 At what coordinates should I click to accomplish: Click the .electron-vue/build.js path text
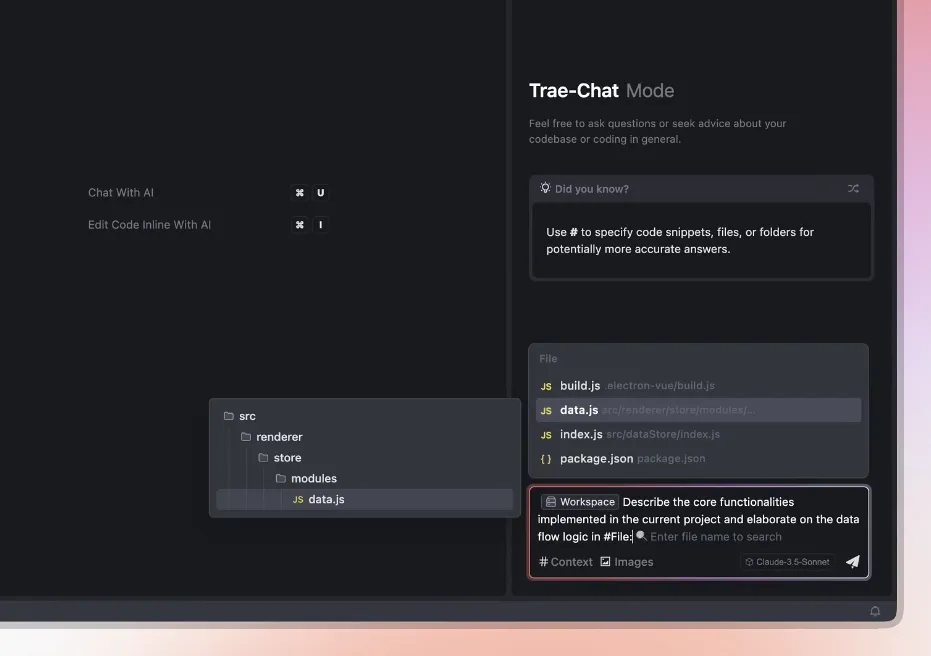[660, 386]
